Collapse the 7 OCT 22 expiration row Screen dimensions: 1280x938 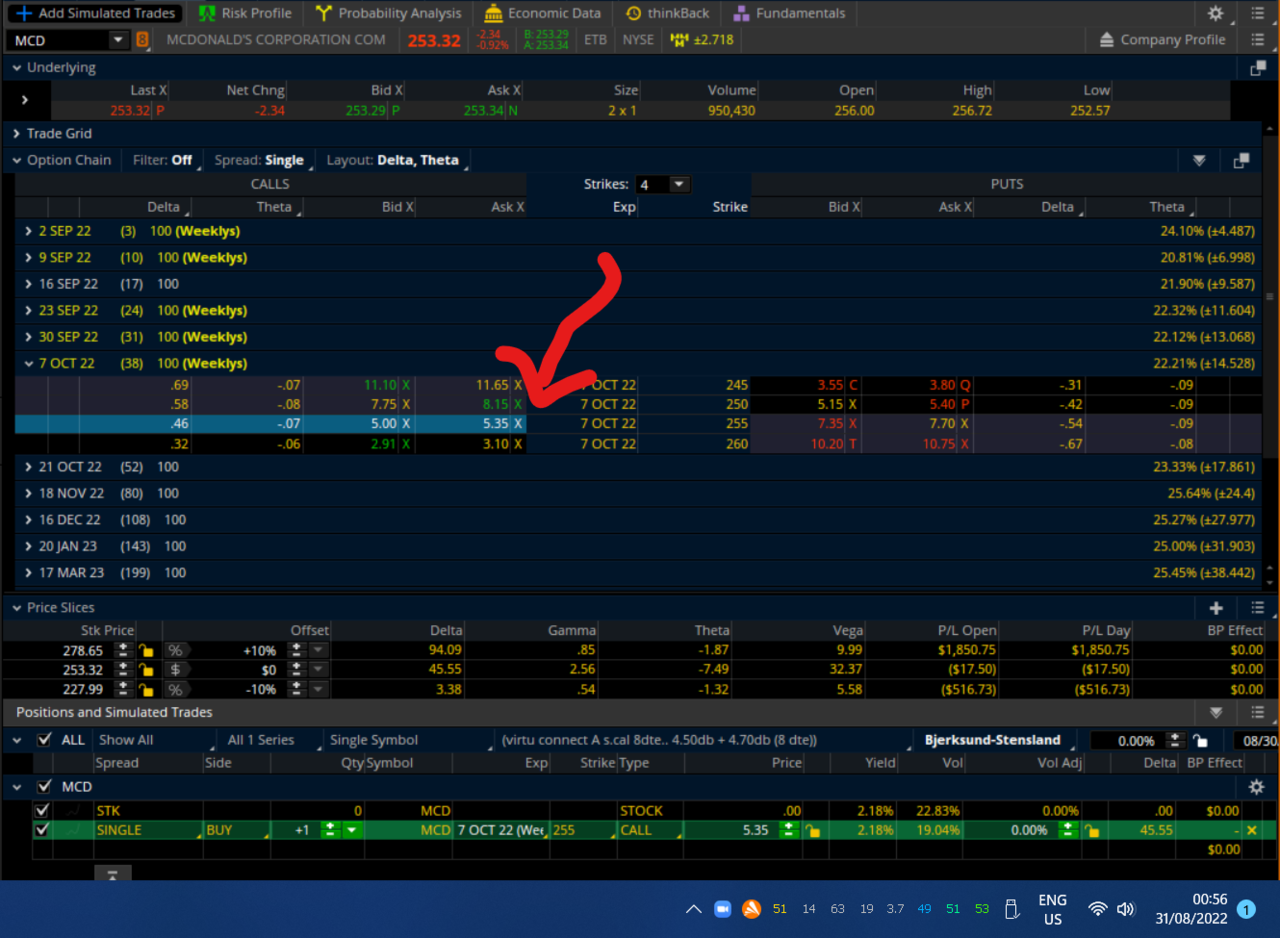(29, 363)
